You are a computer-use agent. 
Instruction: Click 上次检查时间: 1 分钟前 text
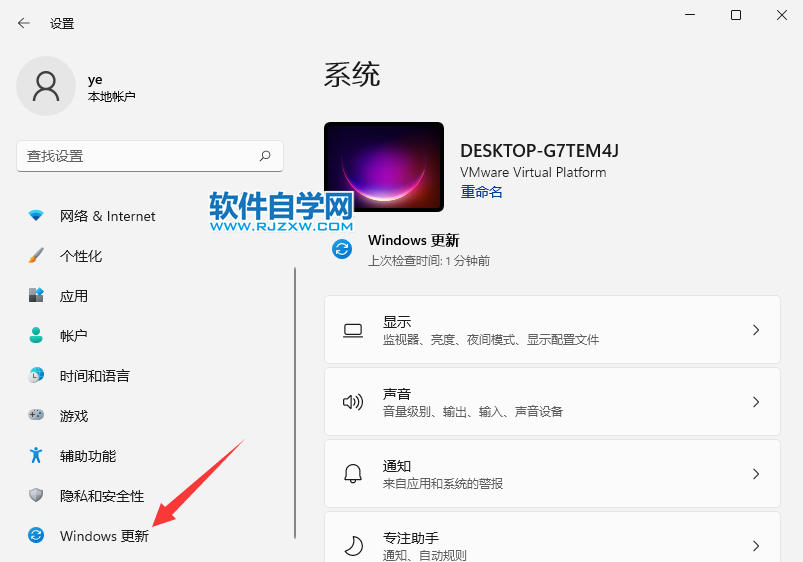(429, 261)
